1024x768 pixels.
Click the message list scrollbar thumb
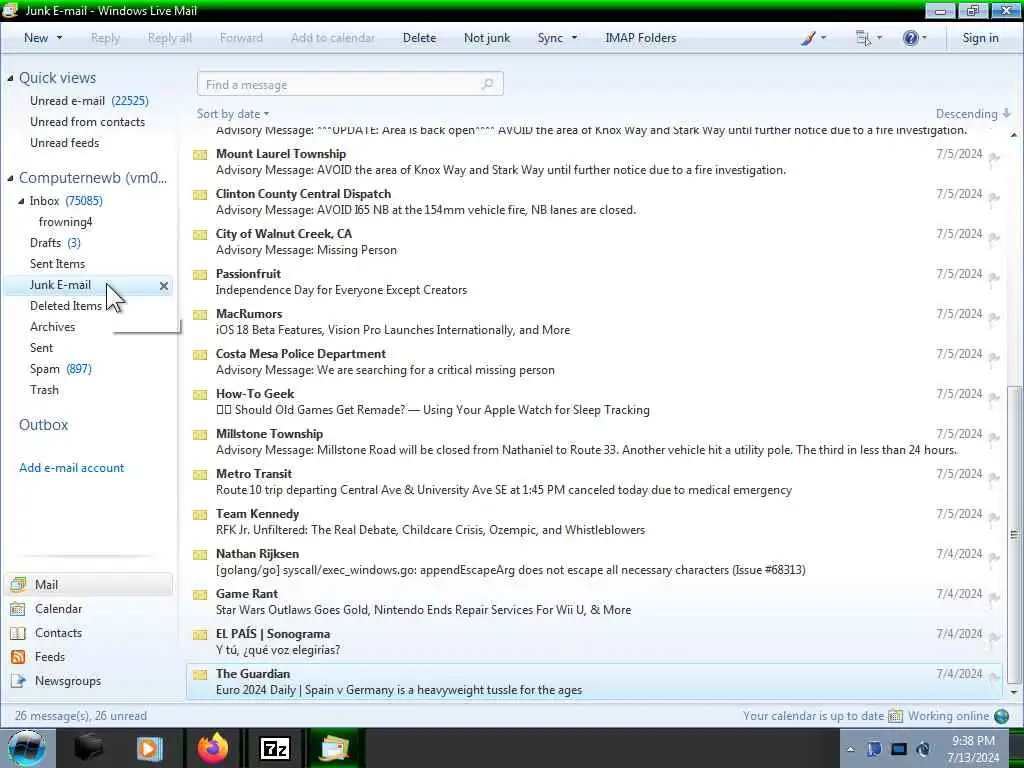(1014, 534)
